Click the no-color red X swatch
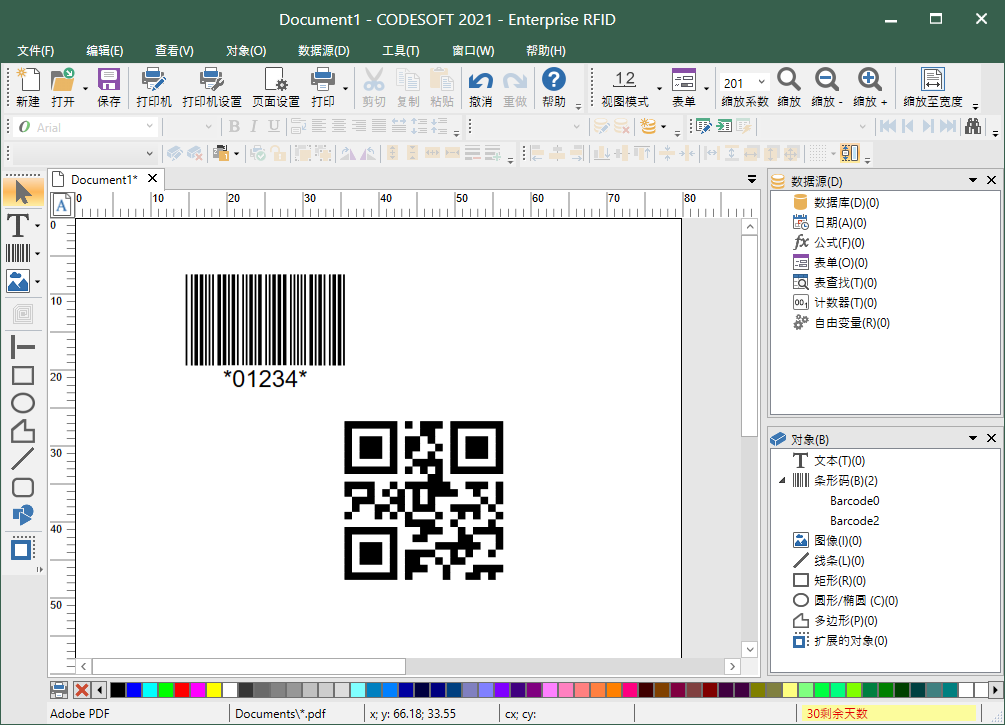This screenshot has height=725, width=1005. click(x=82, y=690)
